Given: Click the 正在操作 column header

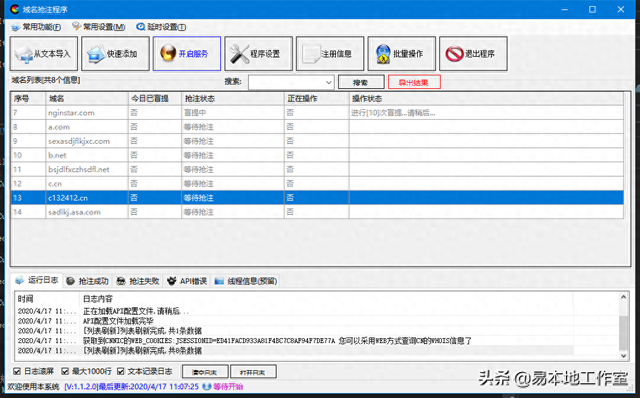Looking at the screenshot, I should point(316,98).
